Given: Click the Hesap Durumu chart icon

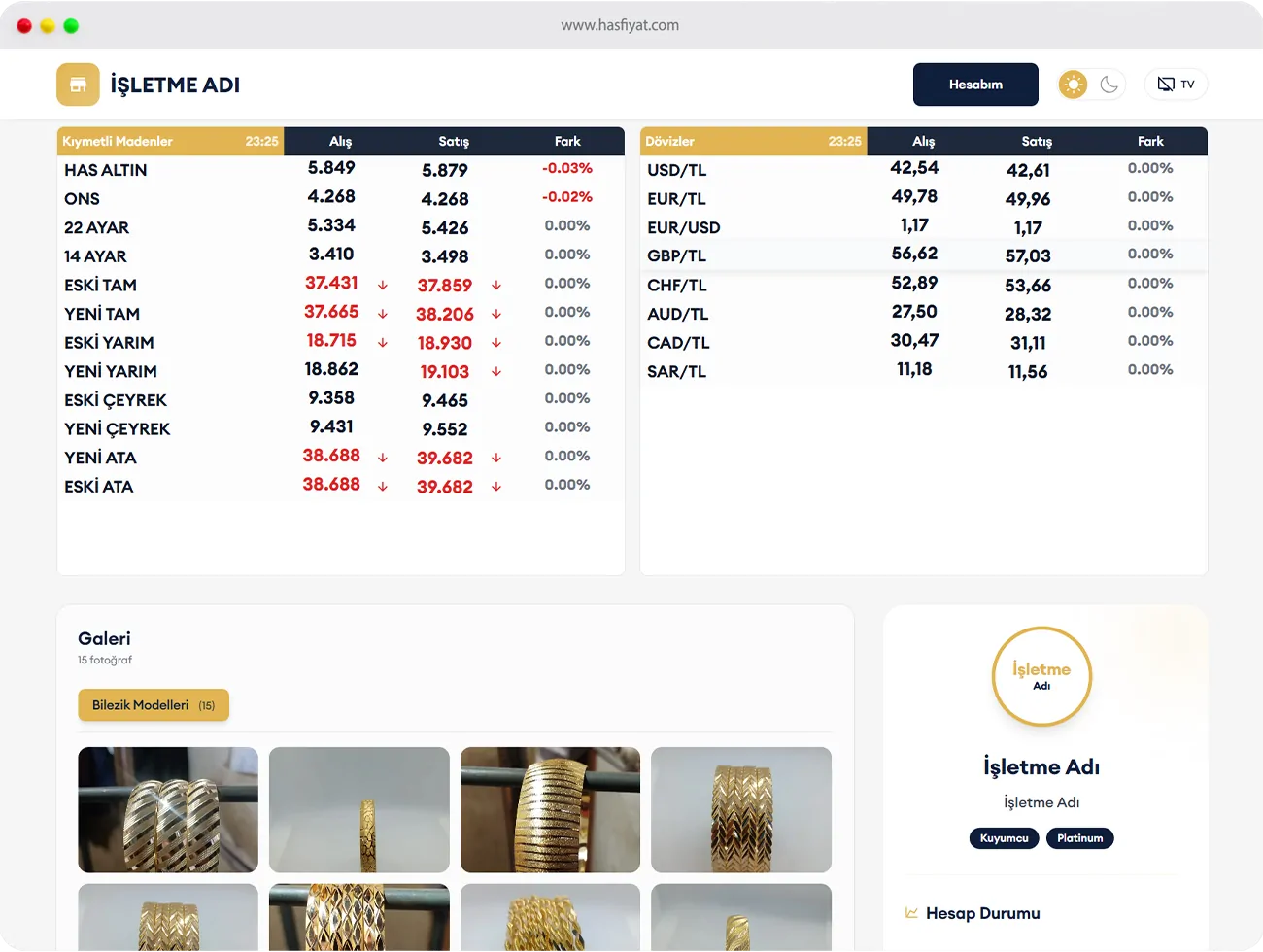Looking at the screenshot, I should pyautogui.click(x=911, y=913).
